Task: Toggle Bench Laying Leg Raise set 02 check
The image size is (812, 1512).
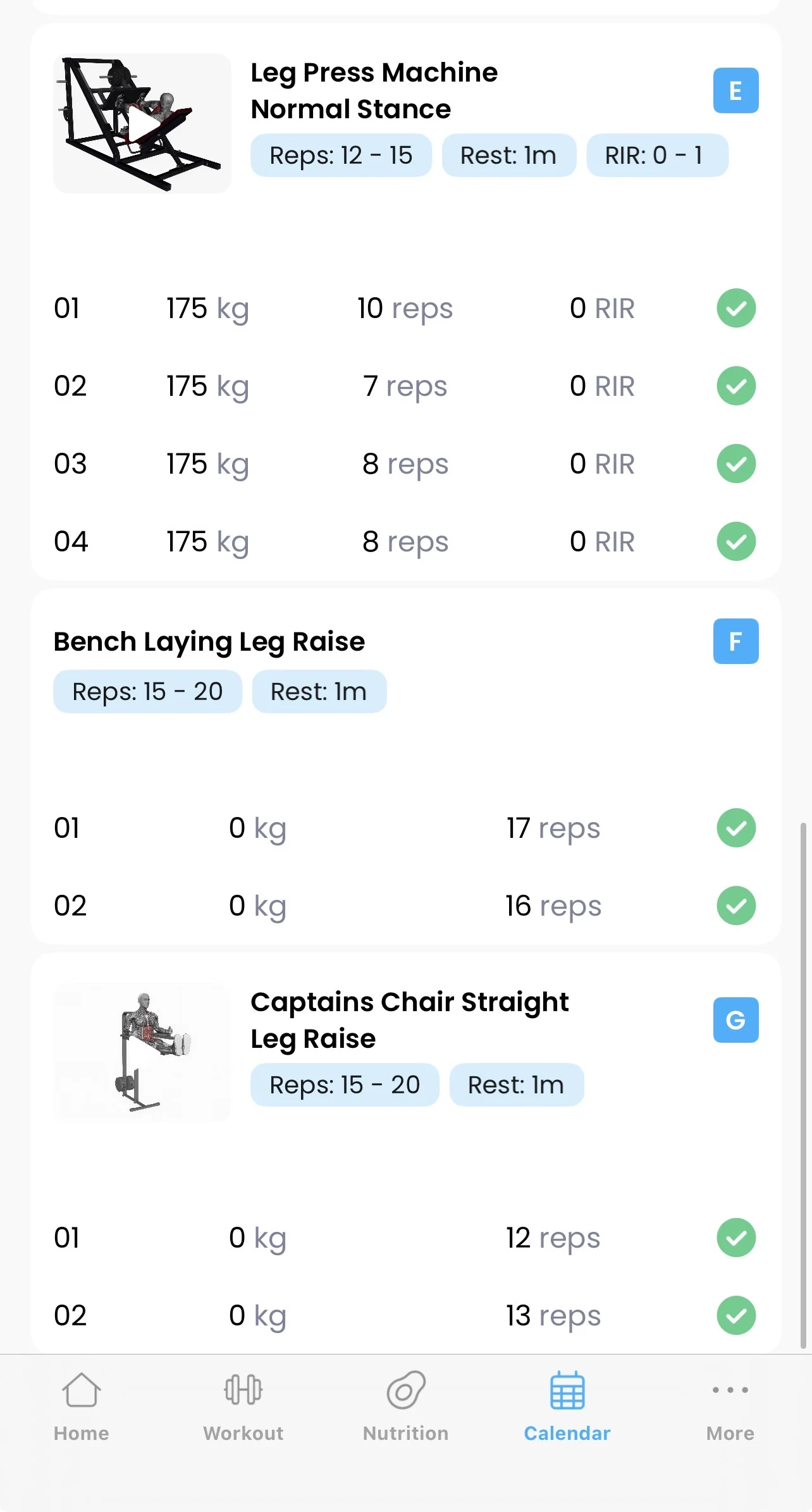Action: point(736,906)
